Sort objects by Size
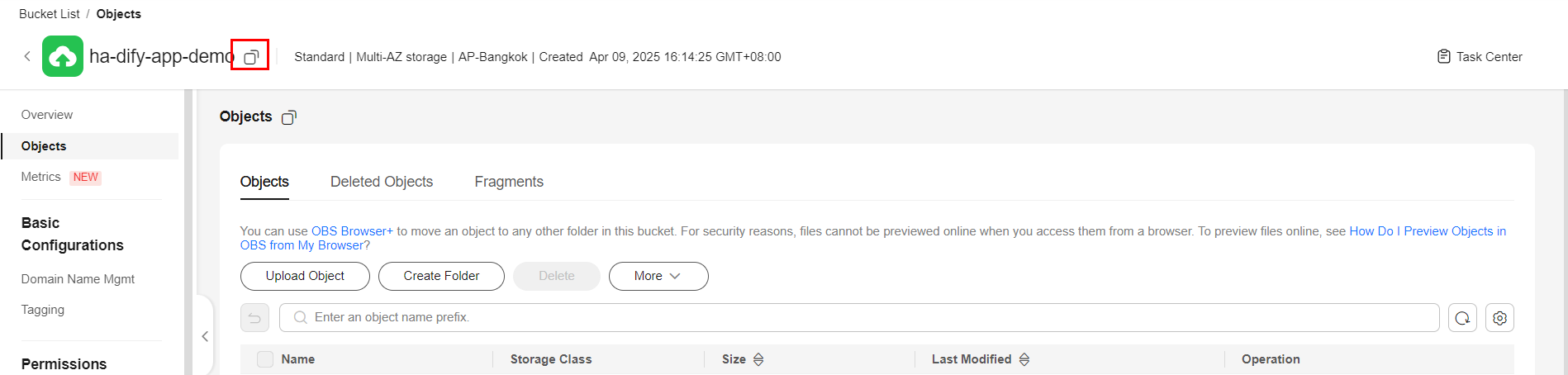1568x375 pixels. click(x=758, y=359)
